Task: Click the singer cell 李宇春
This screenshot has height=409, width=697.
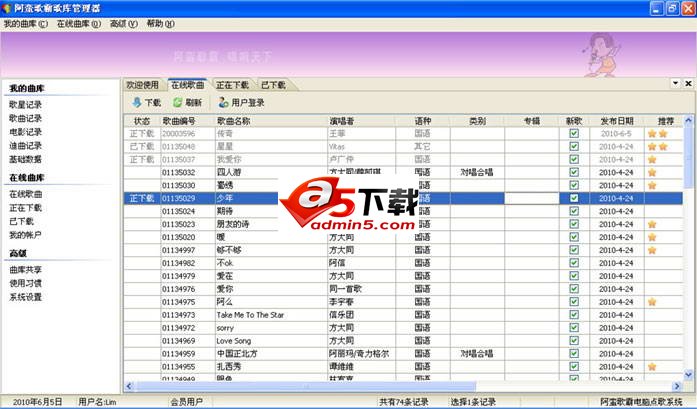Action: point(361,302)
